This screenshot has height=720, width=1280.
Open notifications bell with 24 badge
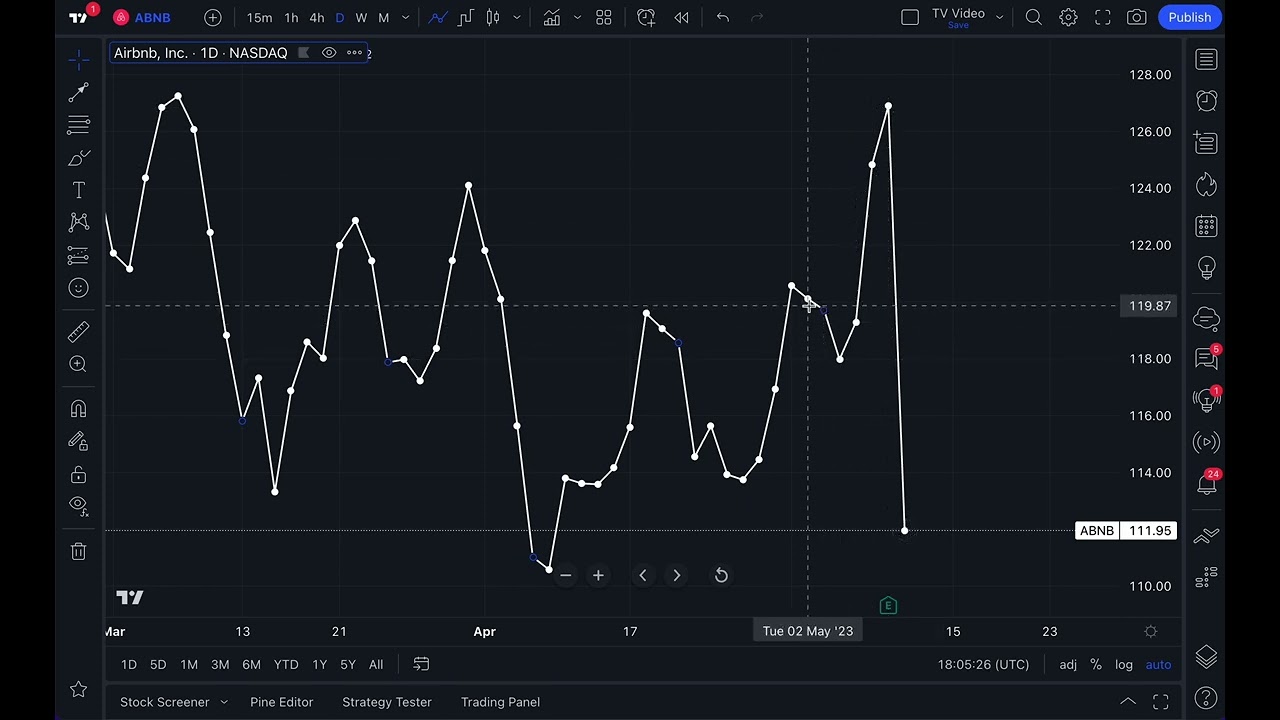click(1207, 484)
